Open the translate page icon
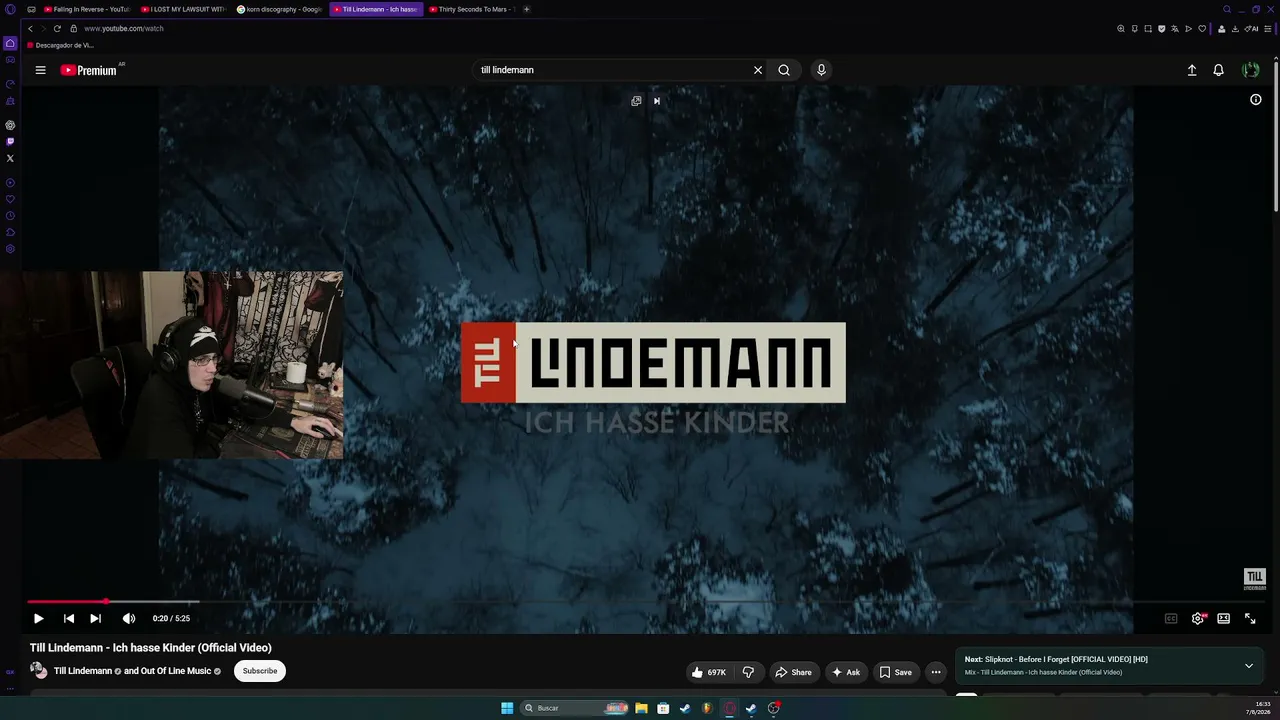Image resolution: width=1280 pixels, height=720 pixels. (1175, 28)
